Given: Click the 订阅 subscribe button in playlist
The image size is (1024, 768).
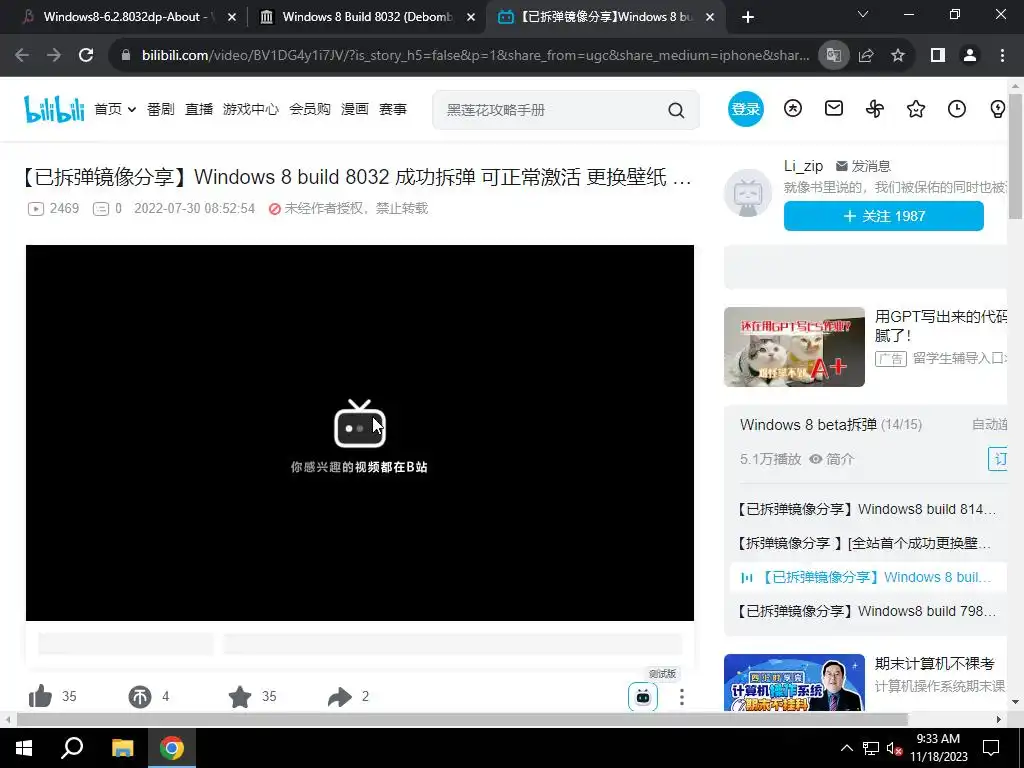Looking at the screenshot, I should tap(999, 459).
